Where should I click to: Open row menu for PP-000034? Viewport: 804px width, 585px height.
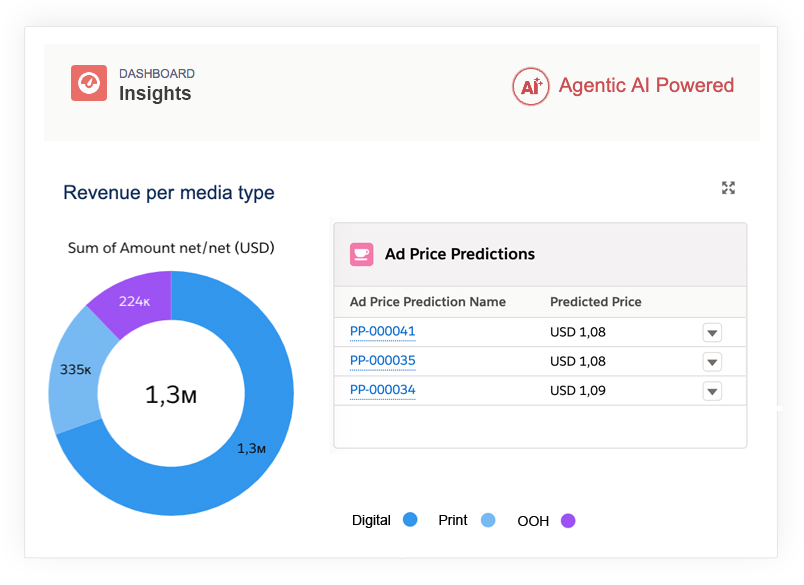point(712,391)
